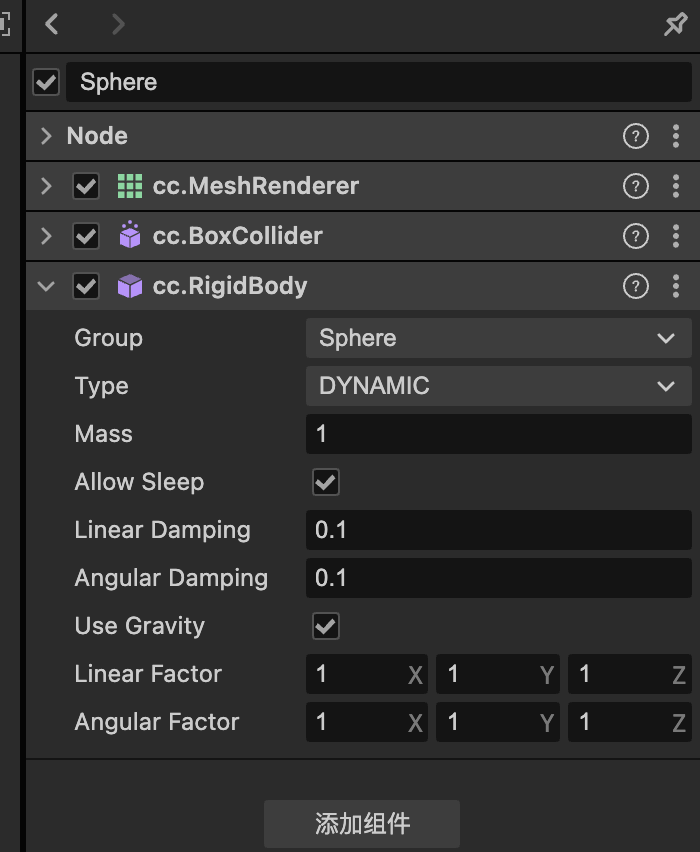
Task: Open cc.BoxCollider three-dot options menu
Action: coord(677,237)
